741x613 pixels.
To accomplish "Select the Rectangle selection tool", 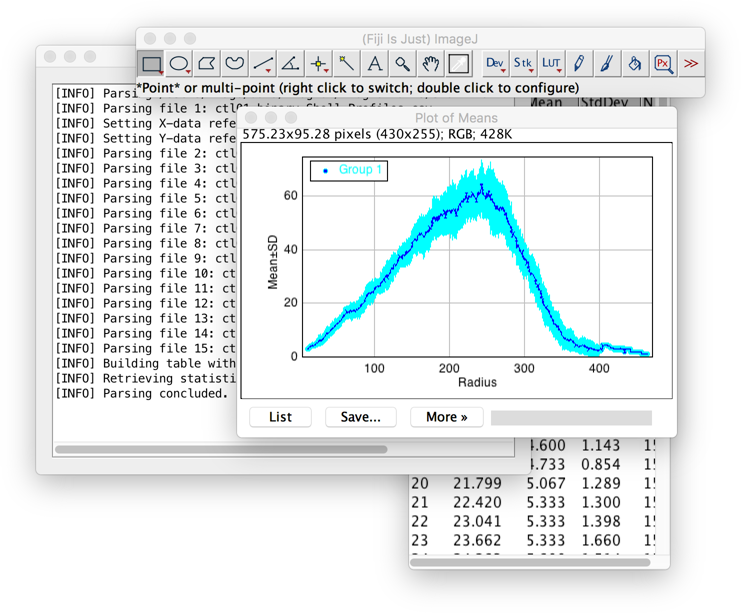I will pos(151,63).
